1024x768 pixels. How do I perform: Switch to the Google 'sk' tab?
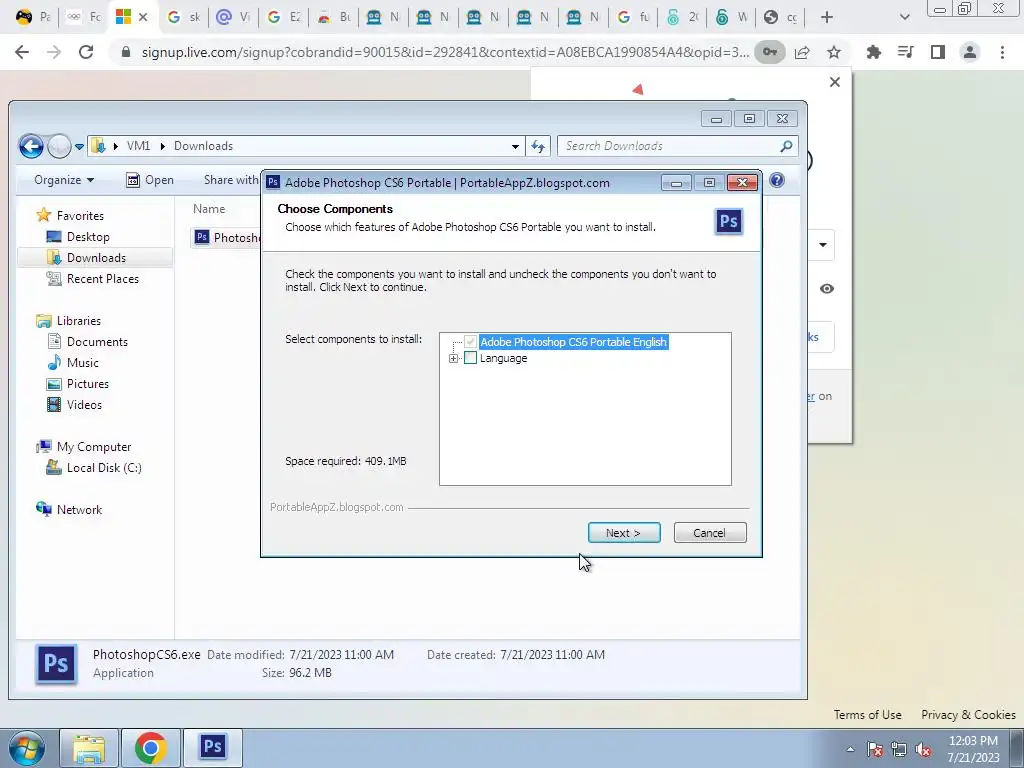tap(183, 17)
